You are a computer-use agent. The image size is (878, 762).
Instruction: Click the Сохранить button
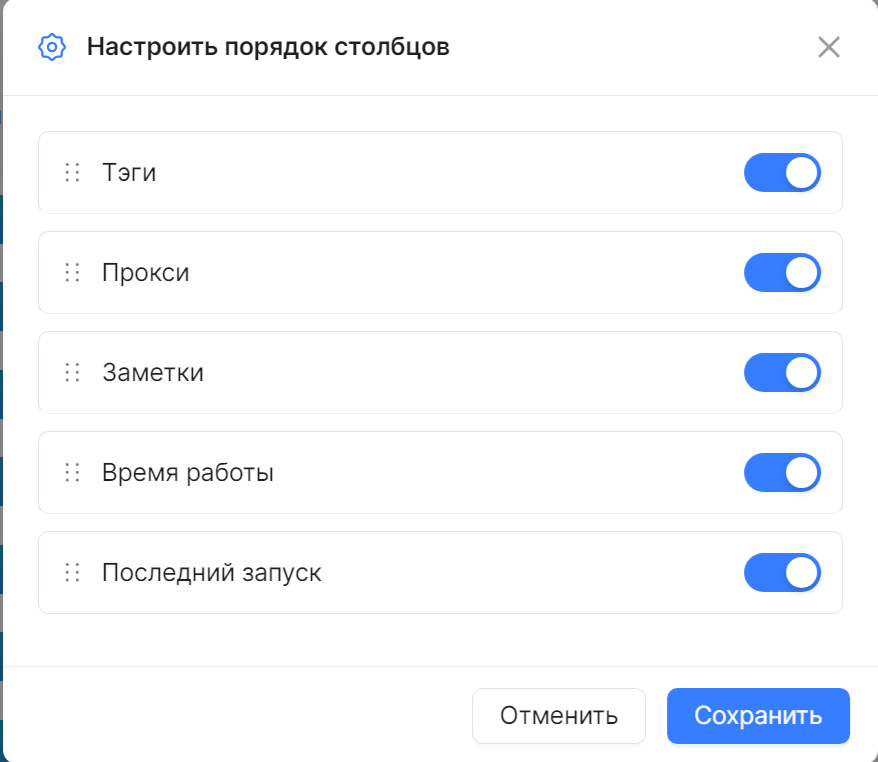[758, 716]
